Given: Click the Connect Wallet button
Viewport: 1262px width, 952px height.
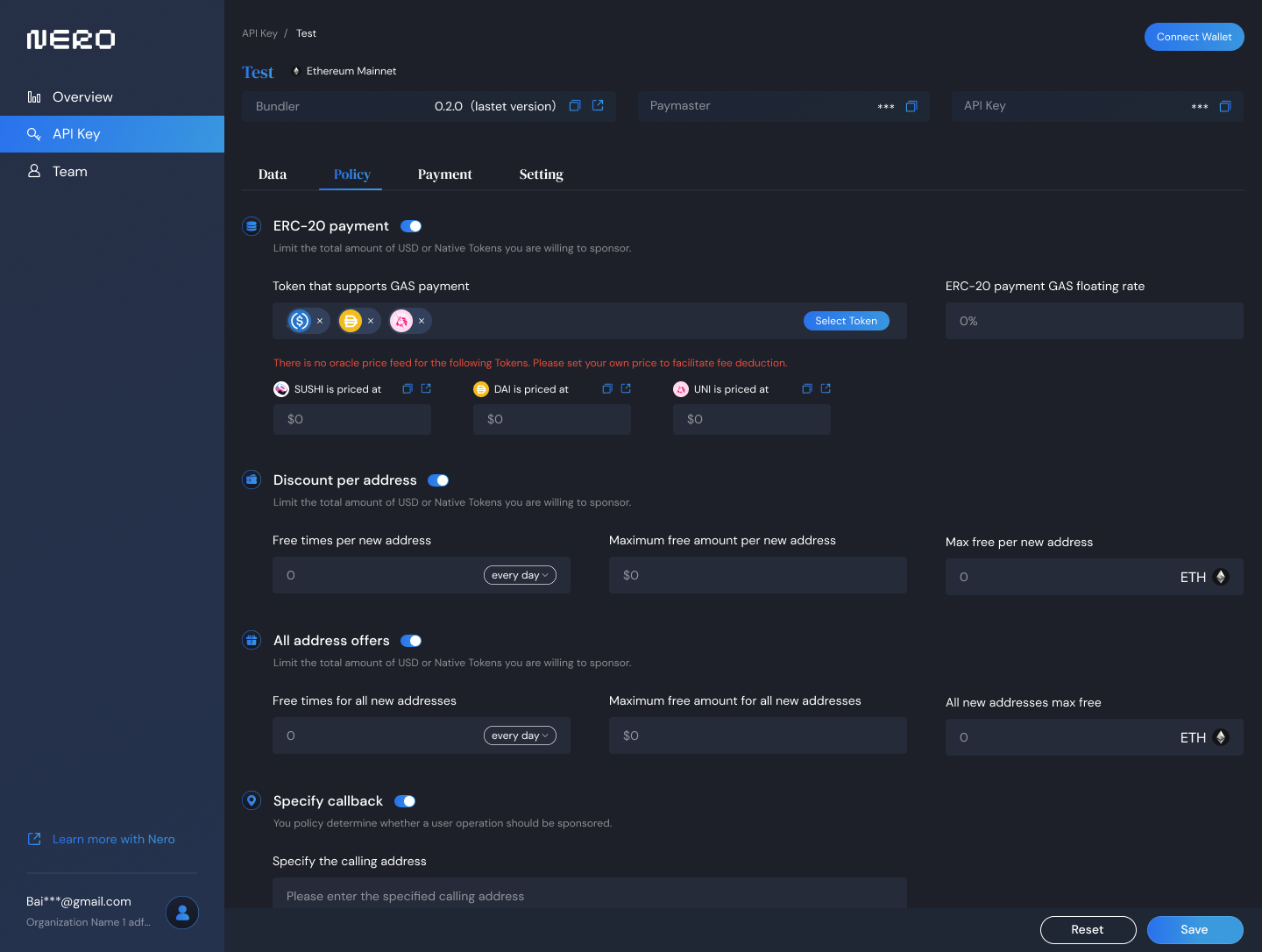Looking at the screenshot, I should (x=1195, y=37).
